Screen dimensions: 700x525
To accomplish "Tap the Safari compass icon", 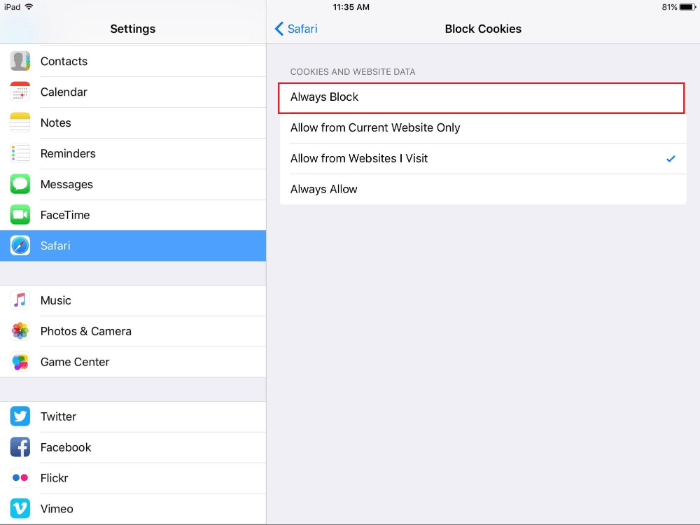I will 20,246.
